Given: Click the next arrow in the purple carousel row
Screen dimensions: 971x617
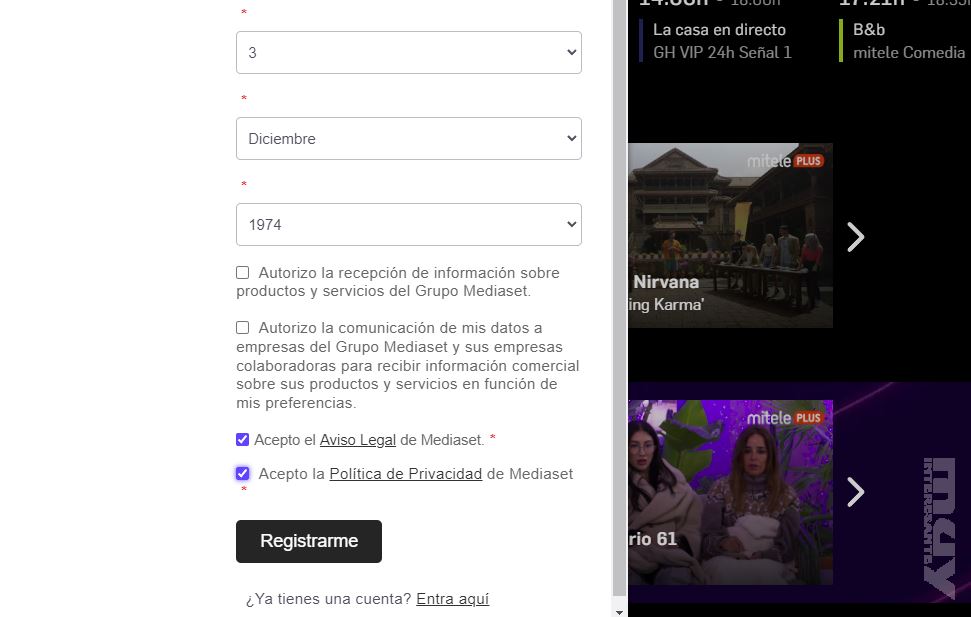Looking at the screenshot, I should 855,492.
